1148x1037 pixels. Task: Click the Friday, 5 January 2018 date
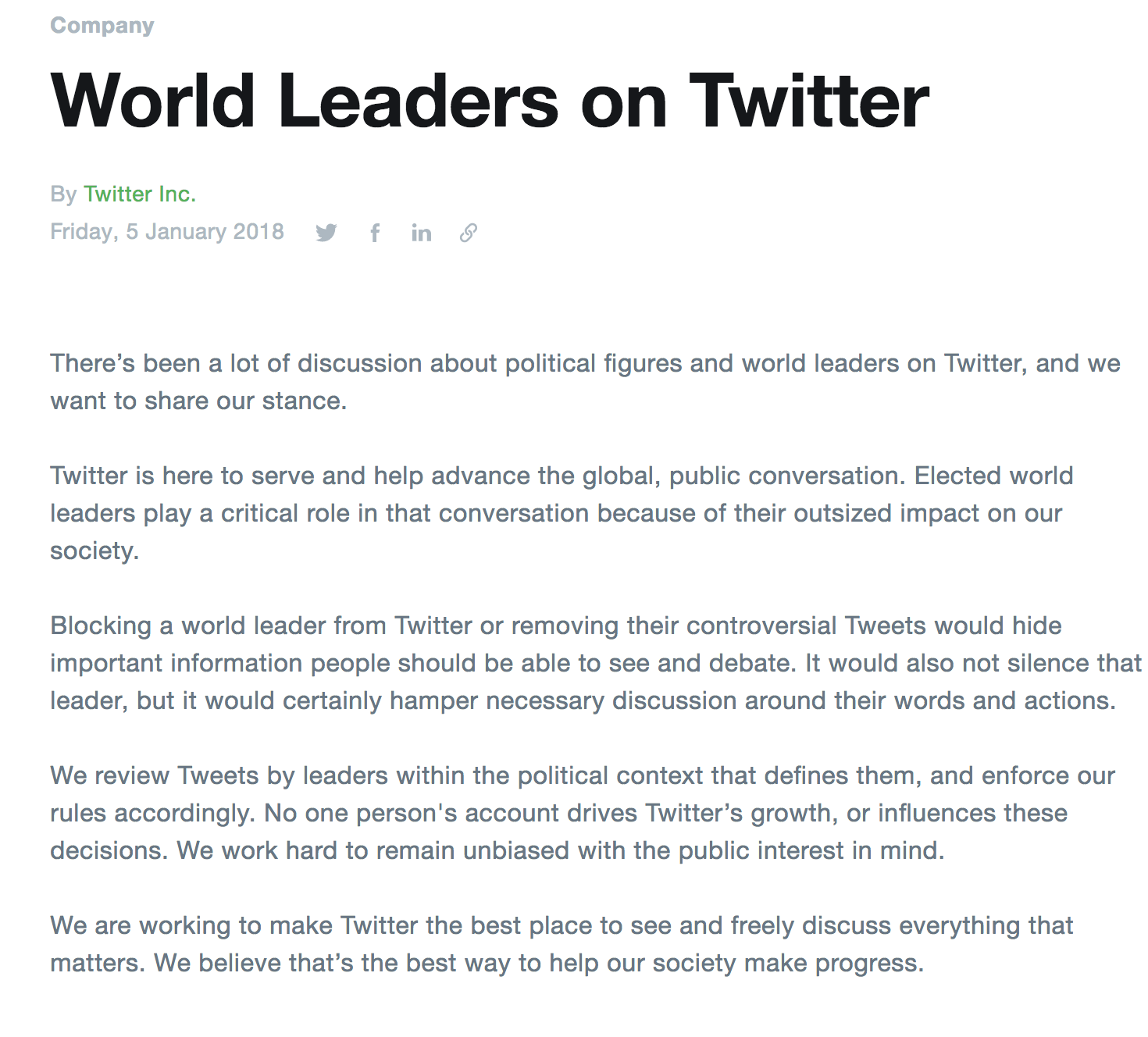pyautogui.click(x=167, y=232)
